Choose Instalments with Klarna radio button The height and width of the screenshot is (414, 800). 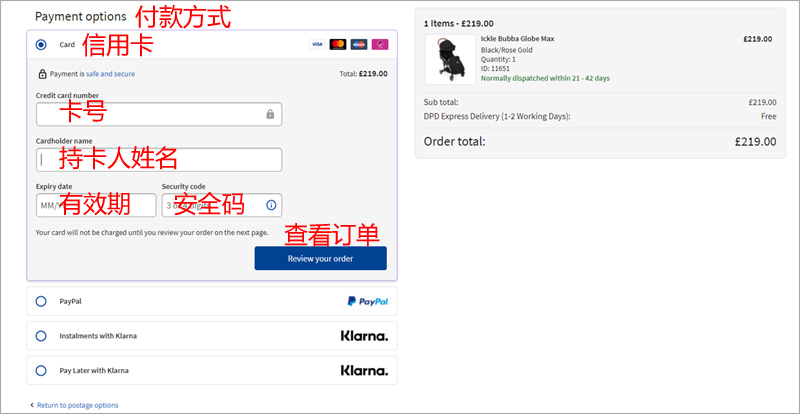[x=41, y=336]
